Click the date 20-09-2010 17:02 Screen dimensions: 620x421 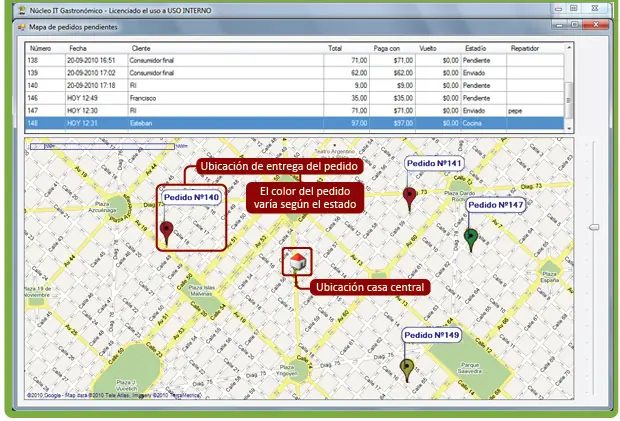point(91,73)
